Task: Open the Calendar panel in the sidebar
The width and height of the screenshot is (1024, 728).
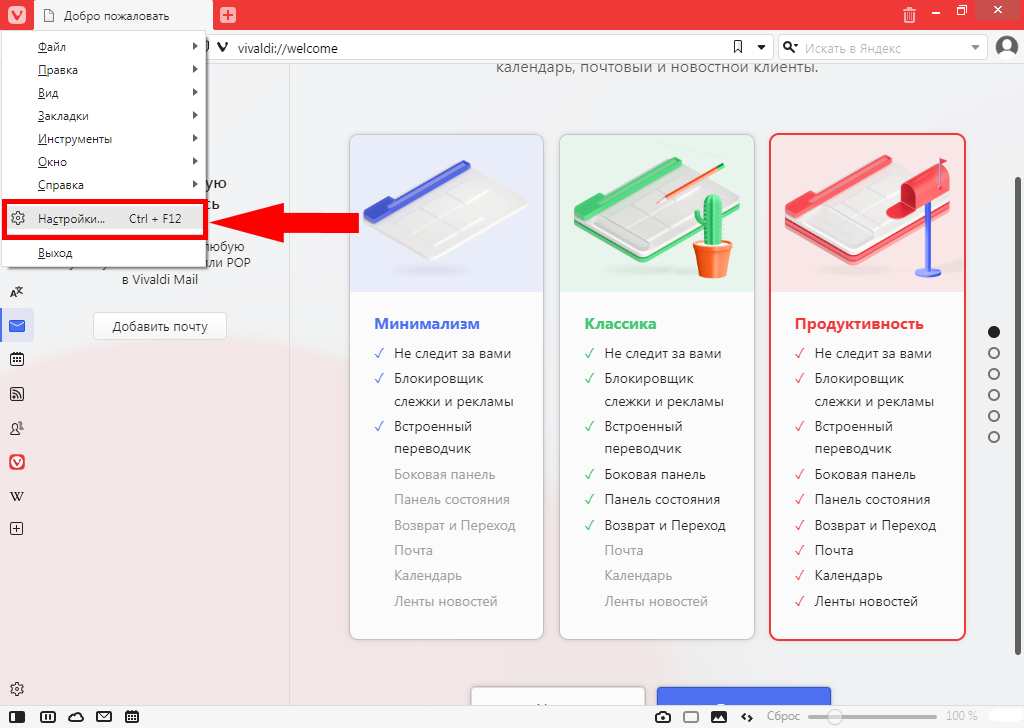Action: point(16,360)
